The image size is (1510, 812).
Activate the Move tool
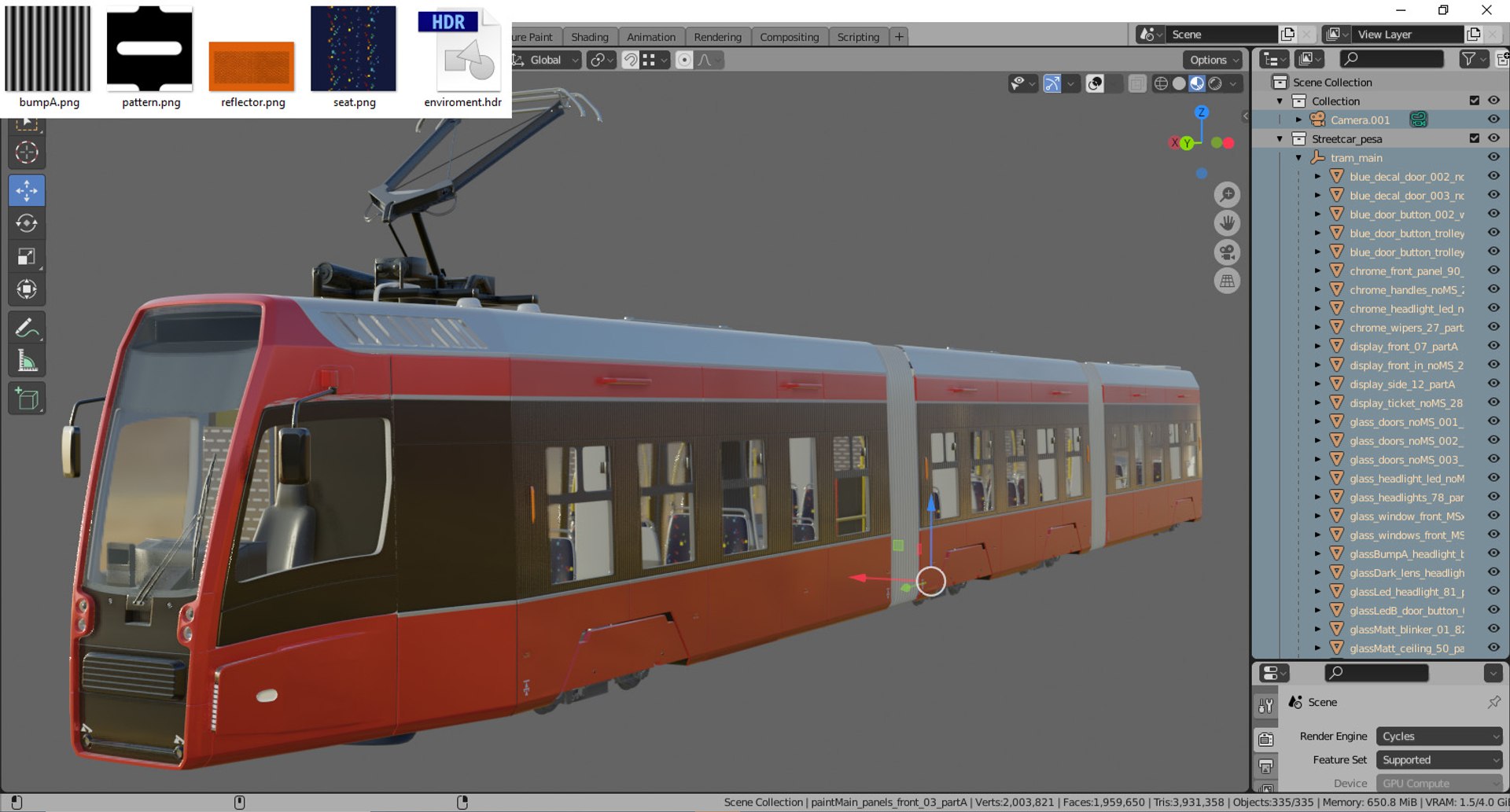tap(27, 190)
